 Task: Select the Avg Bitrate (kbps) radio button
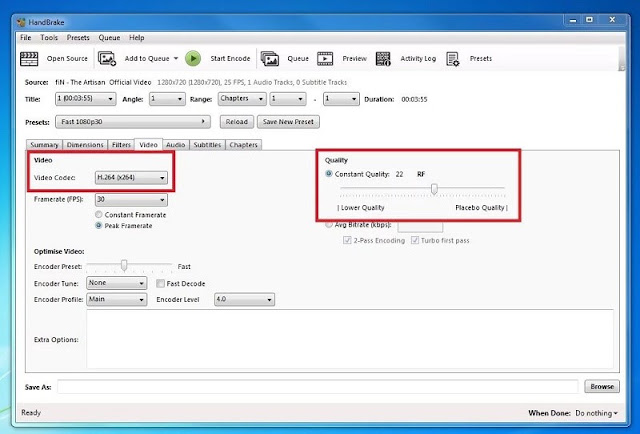point(329,225)
